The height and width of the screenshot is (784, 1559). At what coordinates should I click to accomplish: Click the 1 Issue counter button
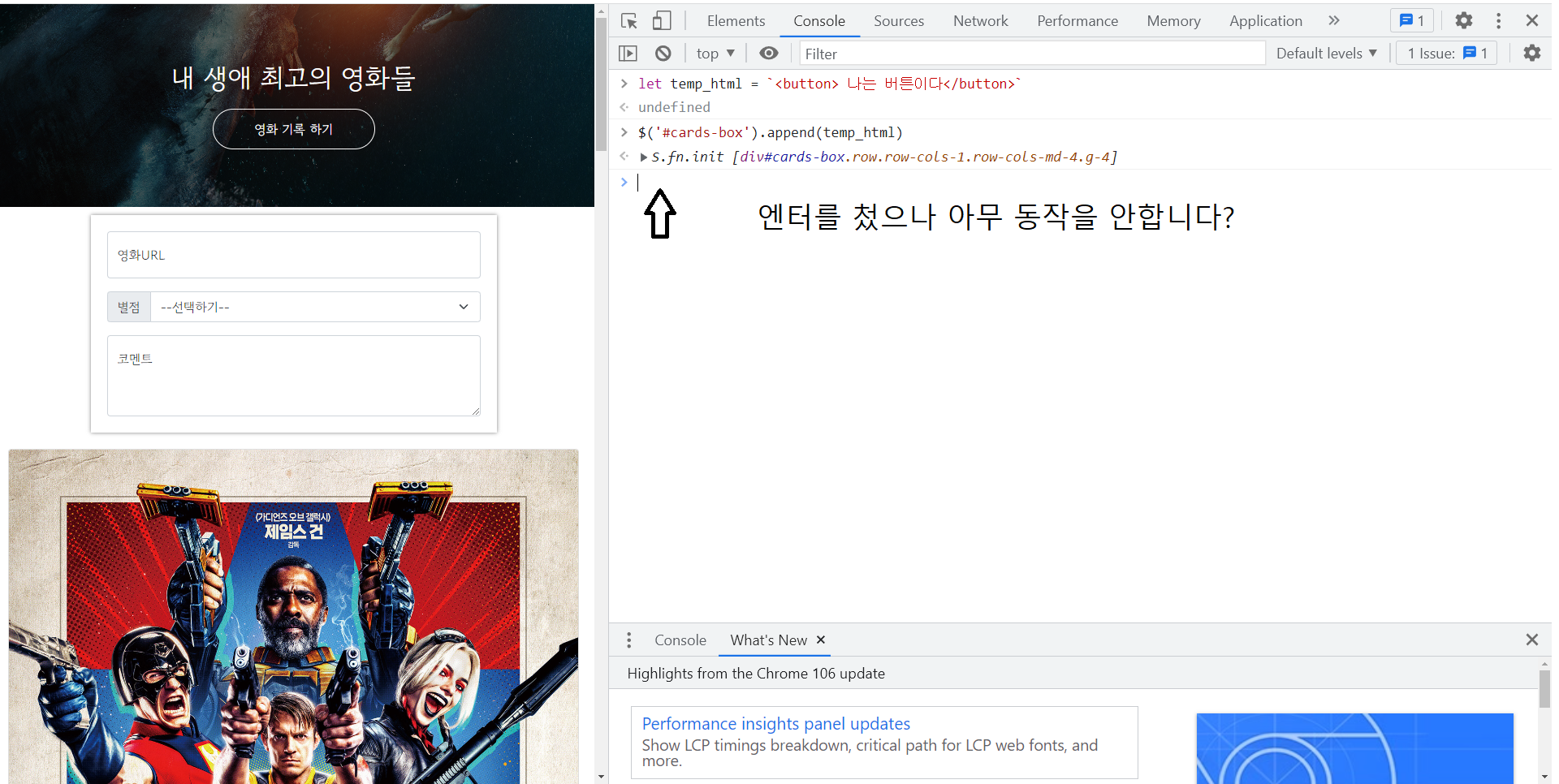[1447, 54]
